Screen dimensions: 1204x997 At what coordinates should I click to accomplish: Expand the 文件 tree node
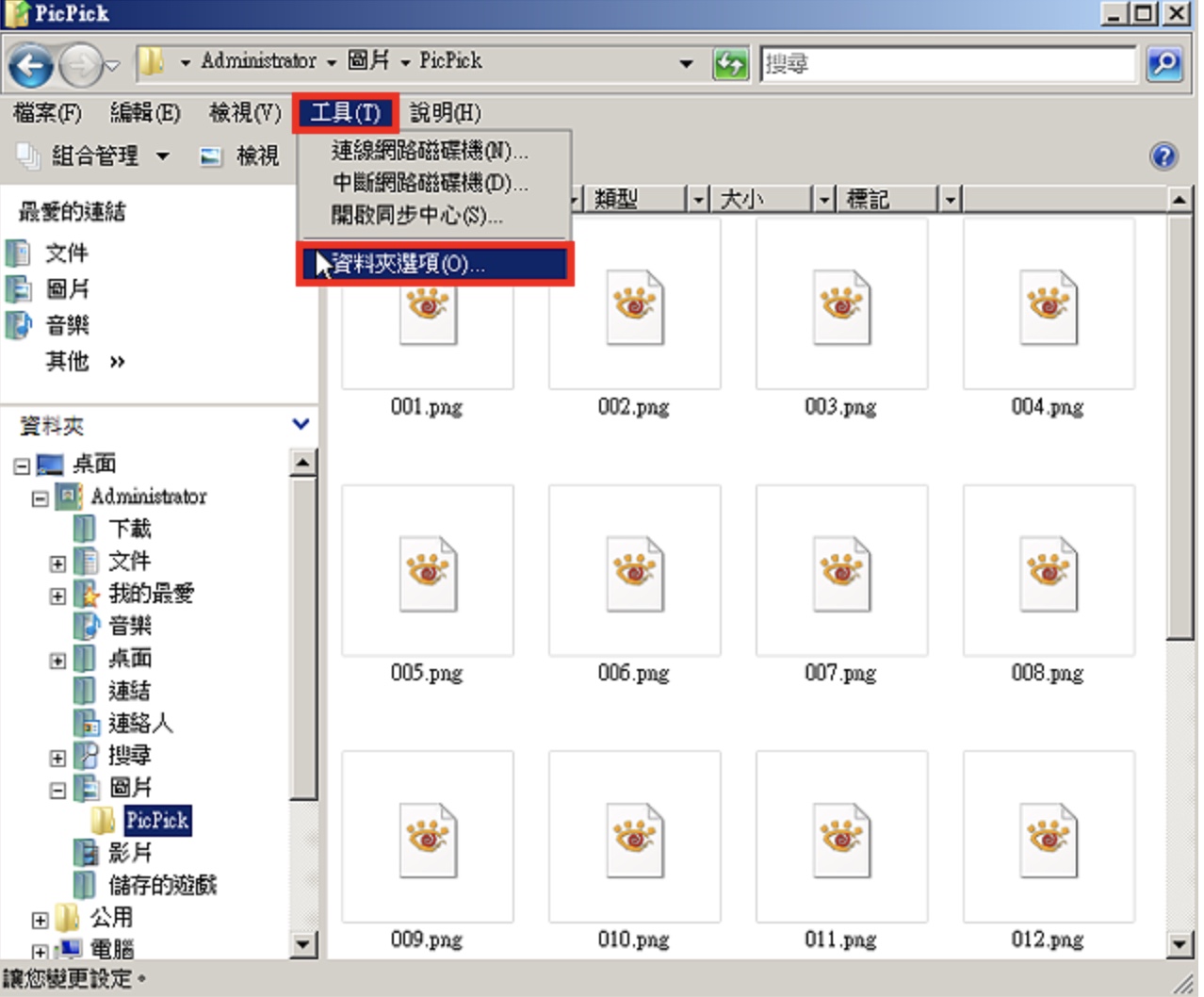[x=57, y=564]
